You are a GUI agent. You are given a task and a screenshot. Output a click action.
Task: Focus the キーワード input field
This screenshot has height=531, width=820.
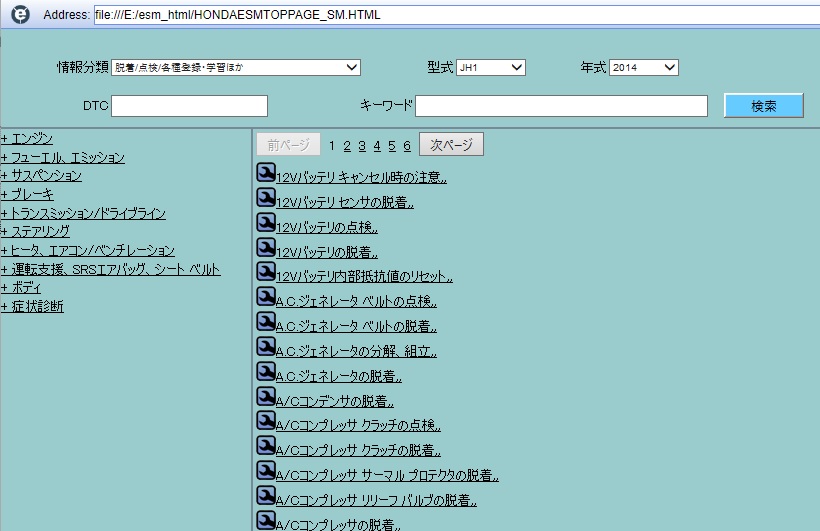coord(561,106)
